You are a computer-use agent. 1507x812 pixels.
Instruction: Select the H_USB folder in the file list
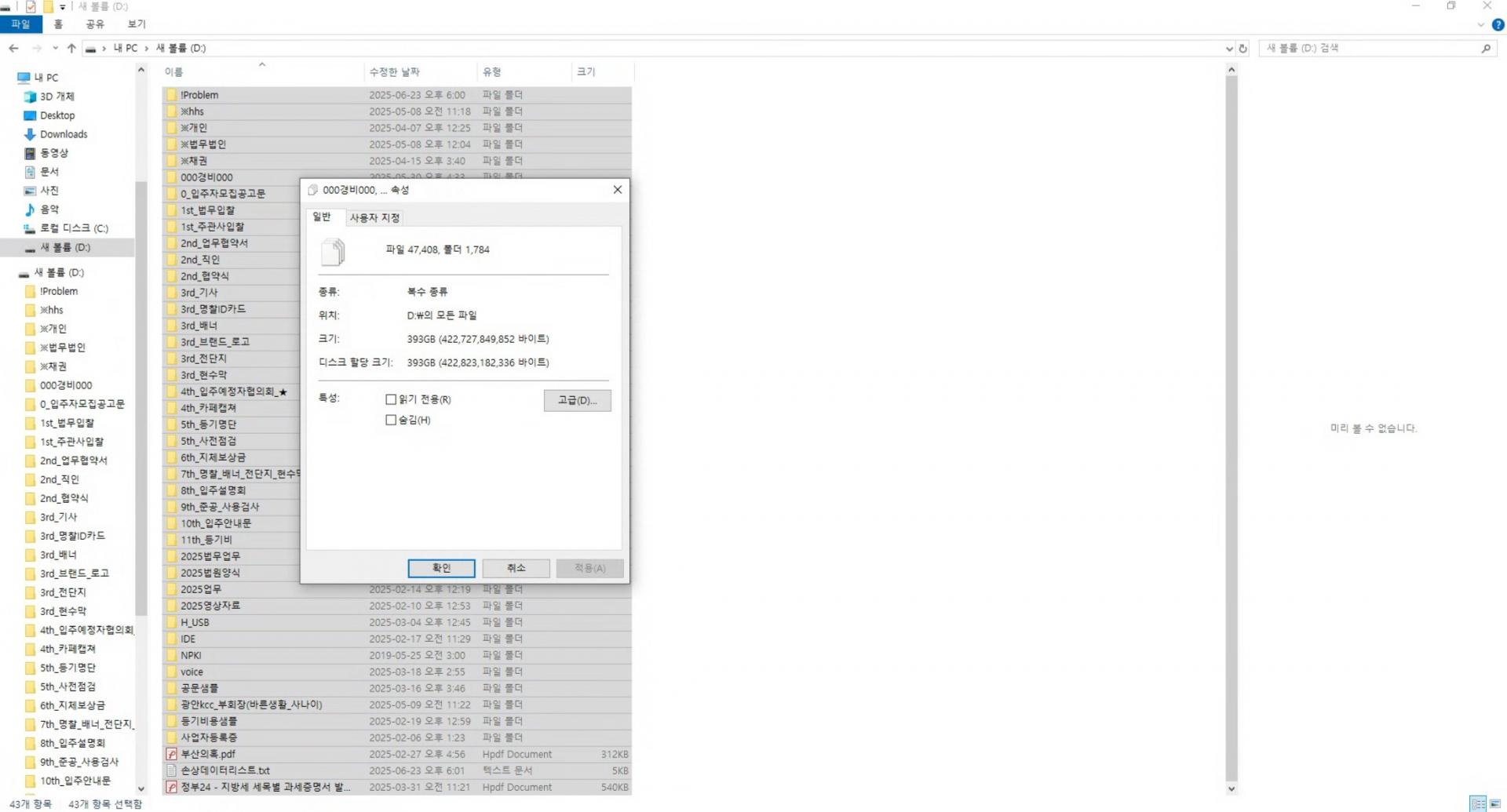tap(397, 622)
